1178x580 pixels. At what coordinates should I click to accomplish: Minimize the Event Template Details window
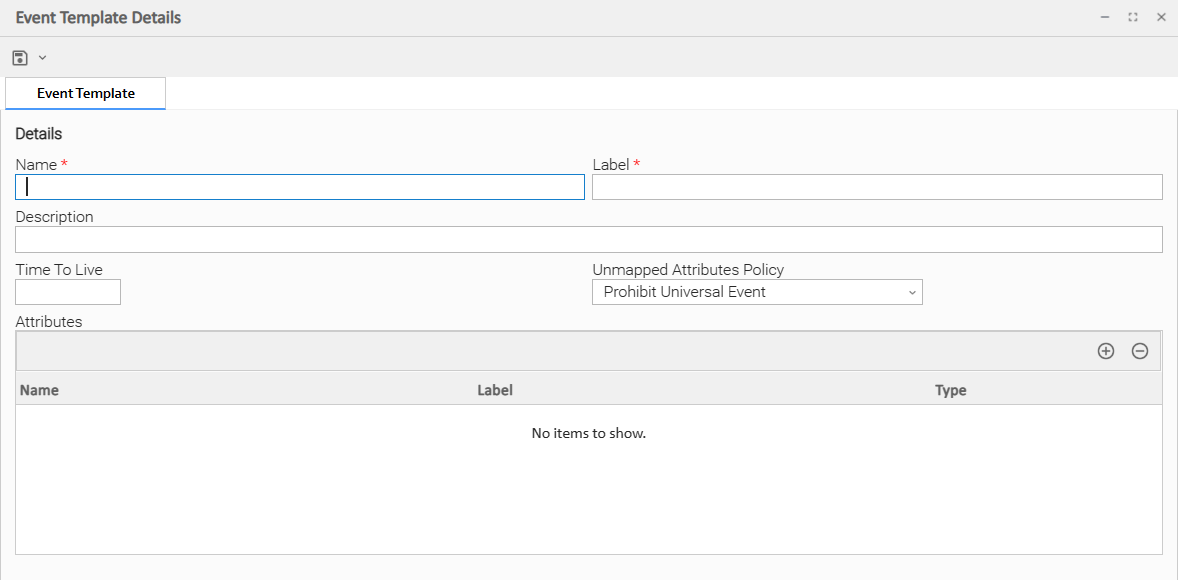1105,17
